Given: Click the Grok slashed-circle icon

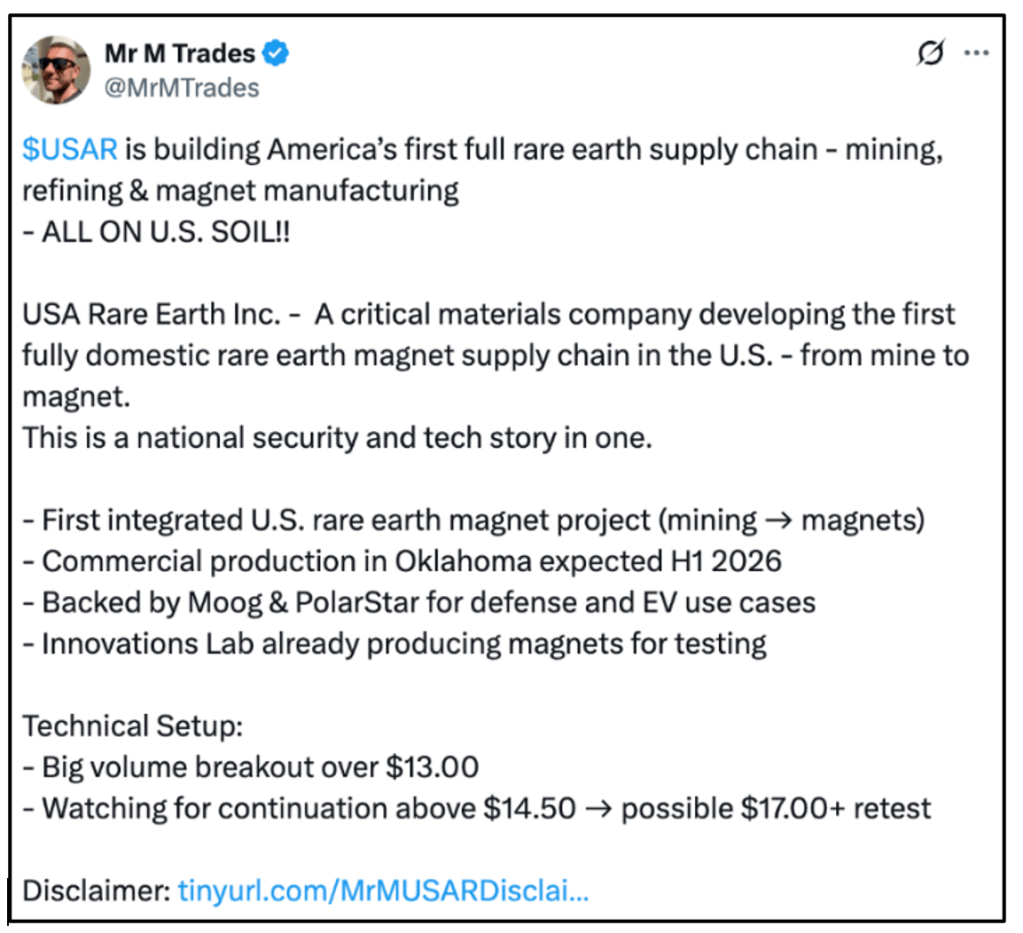Looking at the screenshot, I should click(929, 54).
